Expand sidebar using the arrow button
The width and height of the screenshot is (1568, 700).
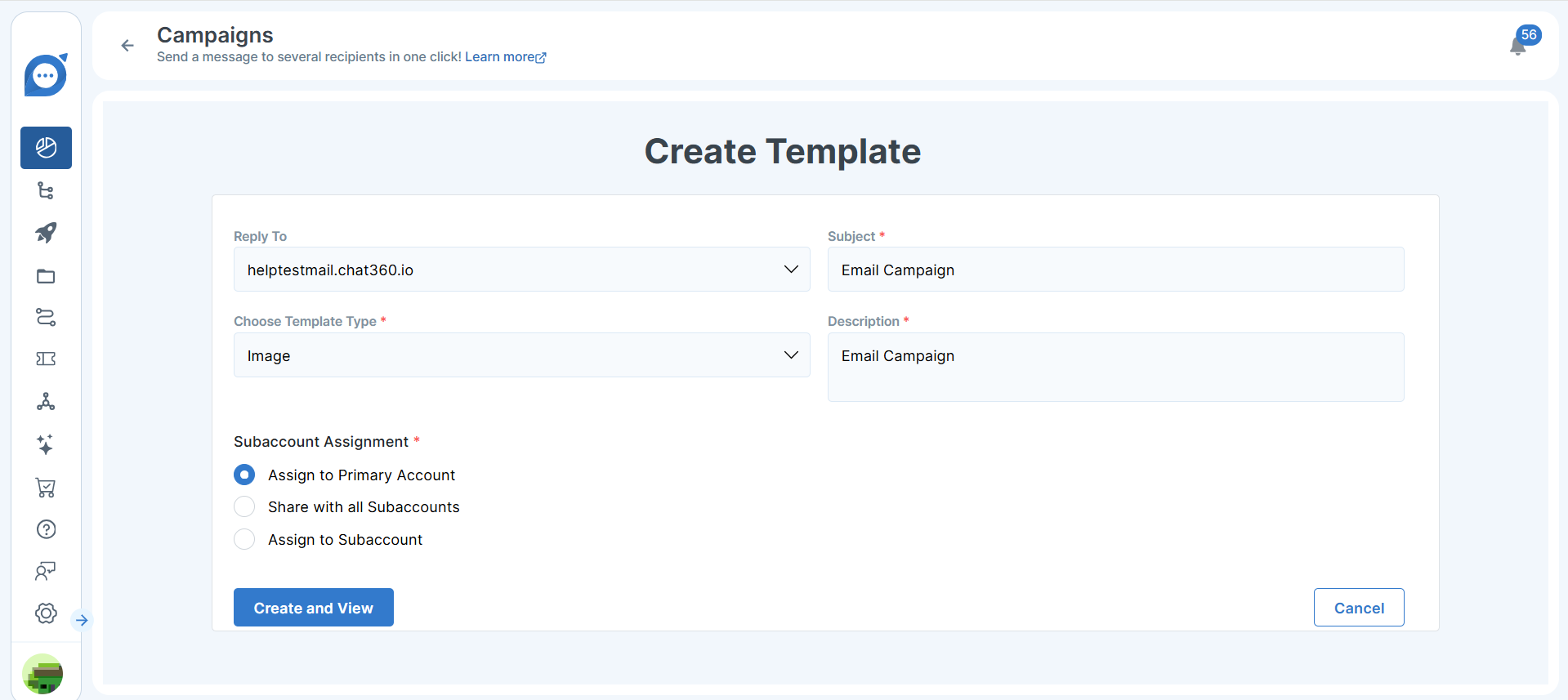(82, 620)
